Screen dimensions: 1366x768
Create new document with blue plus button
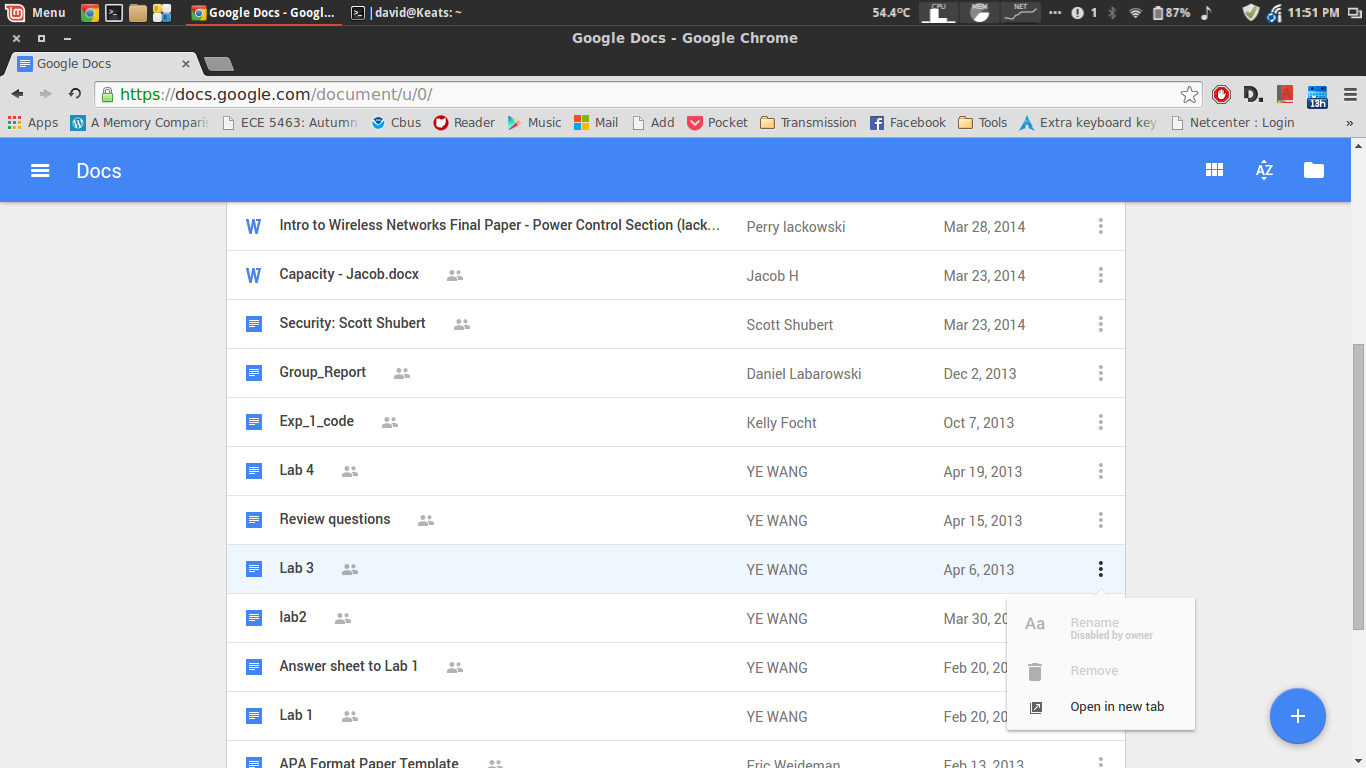click(x=1298, y=716)
